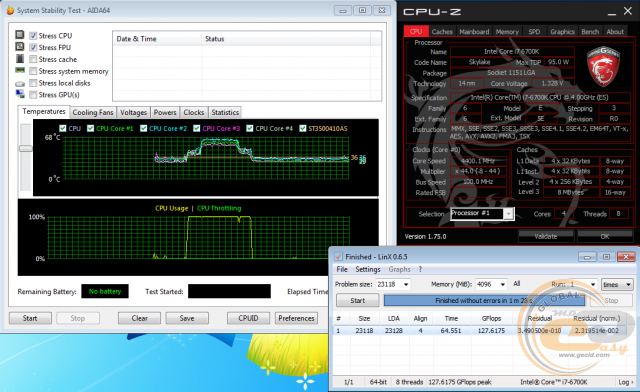This screenshot has height=392, width=640.
Task: Open CPU-Z SPD tab
Action: click(x=534, y=31)
